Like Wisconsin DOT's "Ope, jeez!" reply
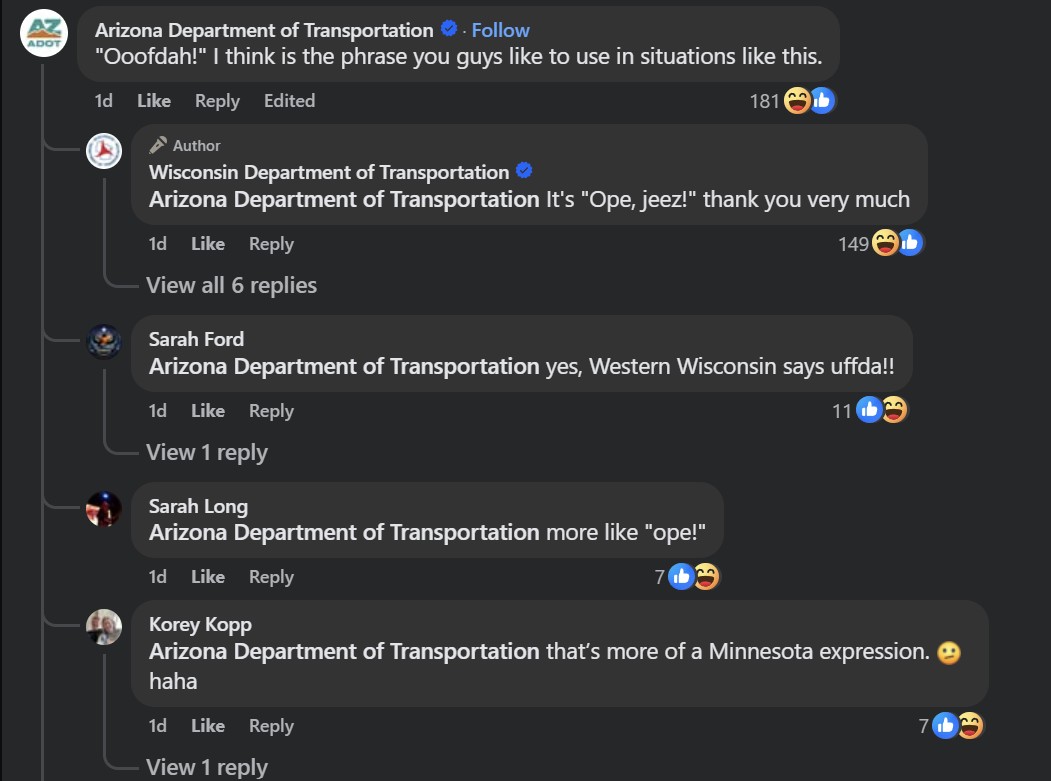Viewport: 1051px width, 781px height. pyautogui.click(x=208, y=243)
